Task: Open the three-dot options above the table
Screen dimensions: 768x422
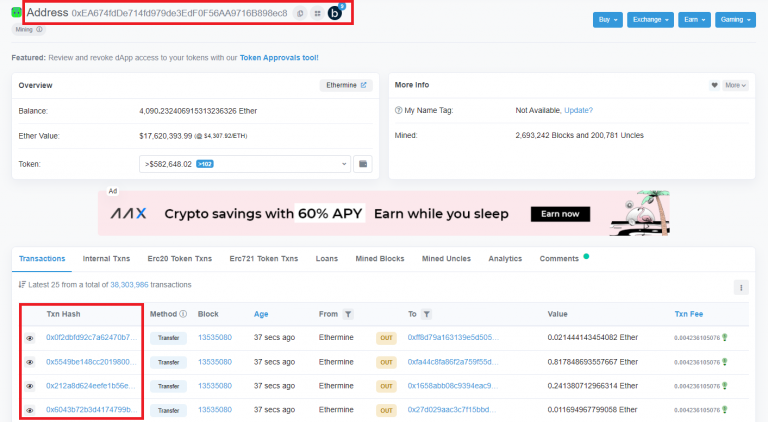Action: pyautogui.click(x=741, y=287)
